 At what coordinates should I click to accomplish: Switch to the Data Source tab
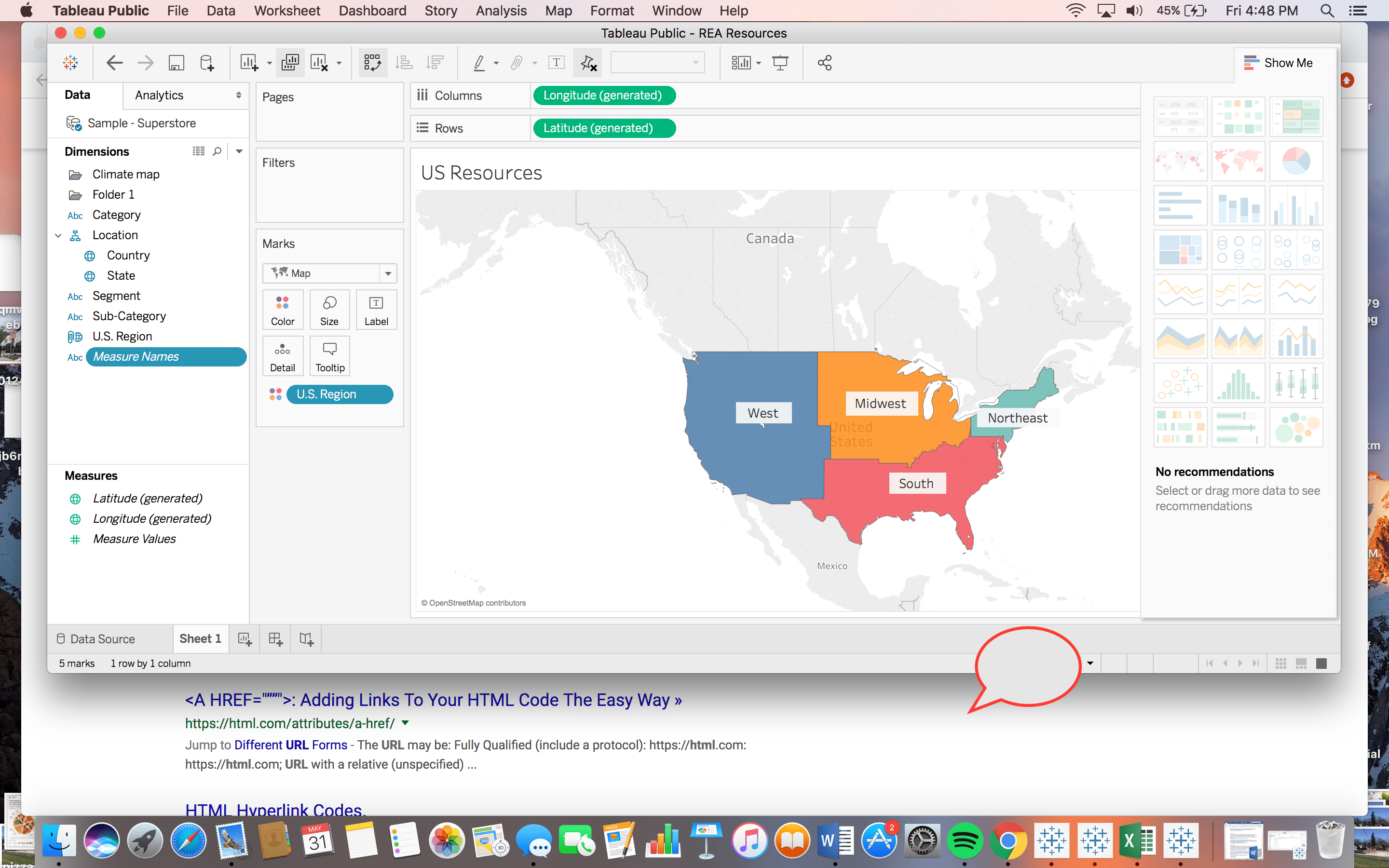click(102, 638)
